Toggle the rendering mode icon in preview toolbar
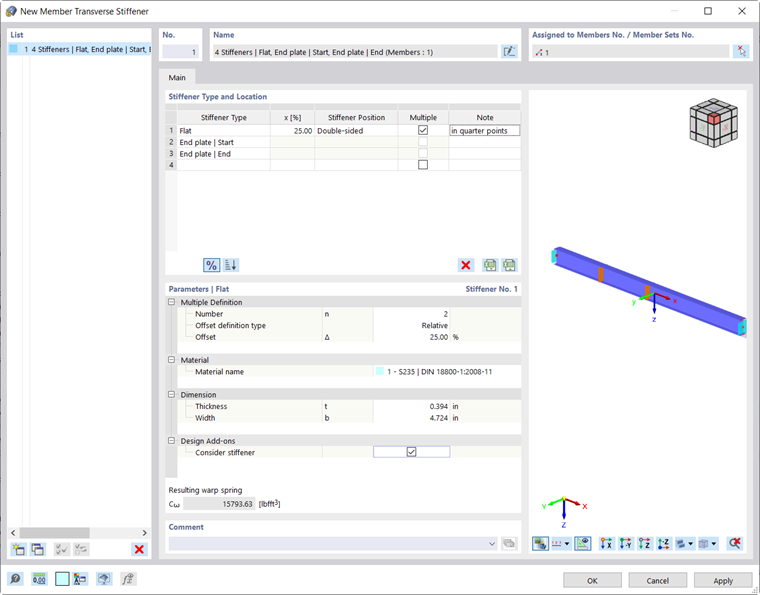The height and width of the screenshot is (595, 760). [540, 544]
